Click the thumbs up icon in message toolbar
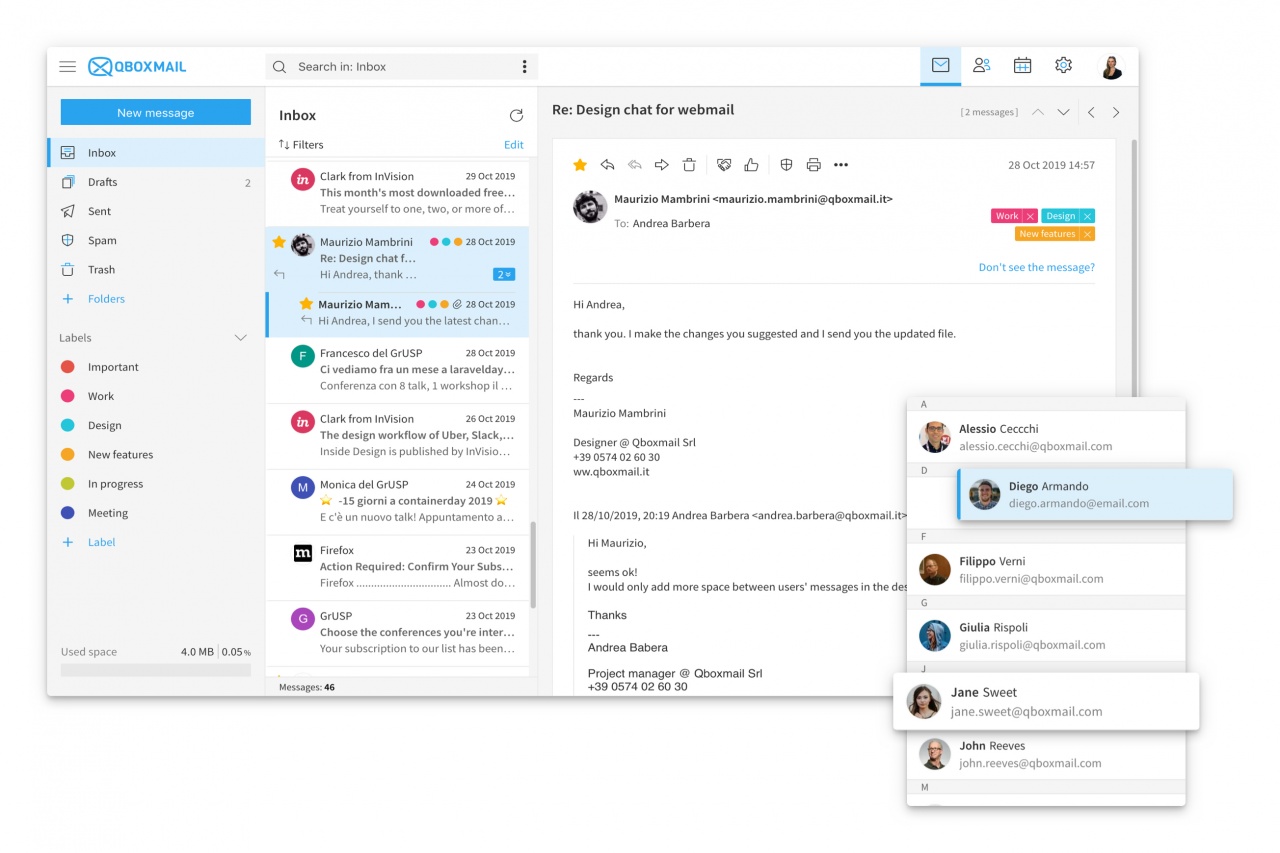 tap(751, 165)
